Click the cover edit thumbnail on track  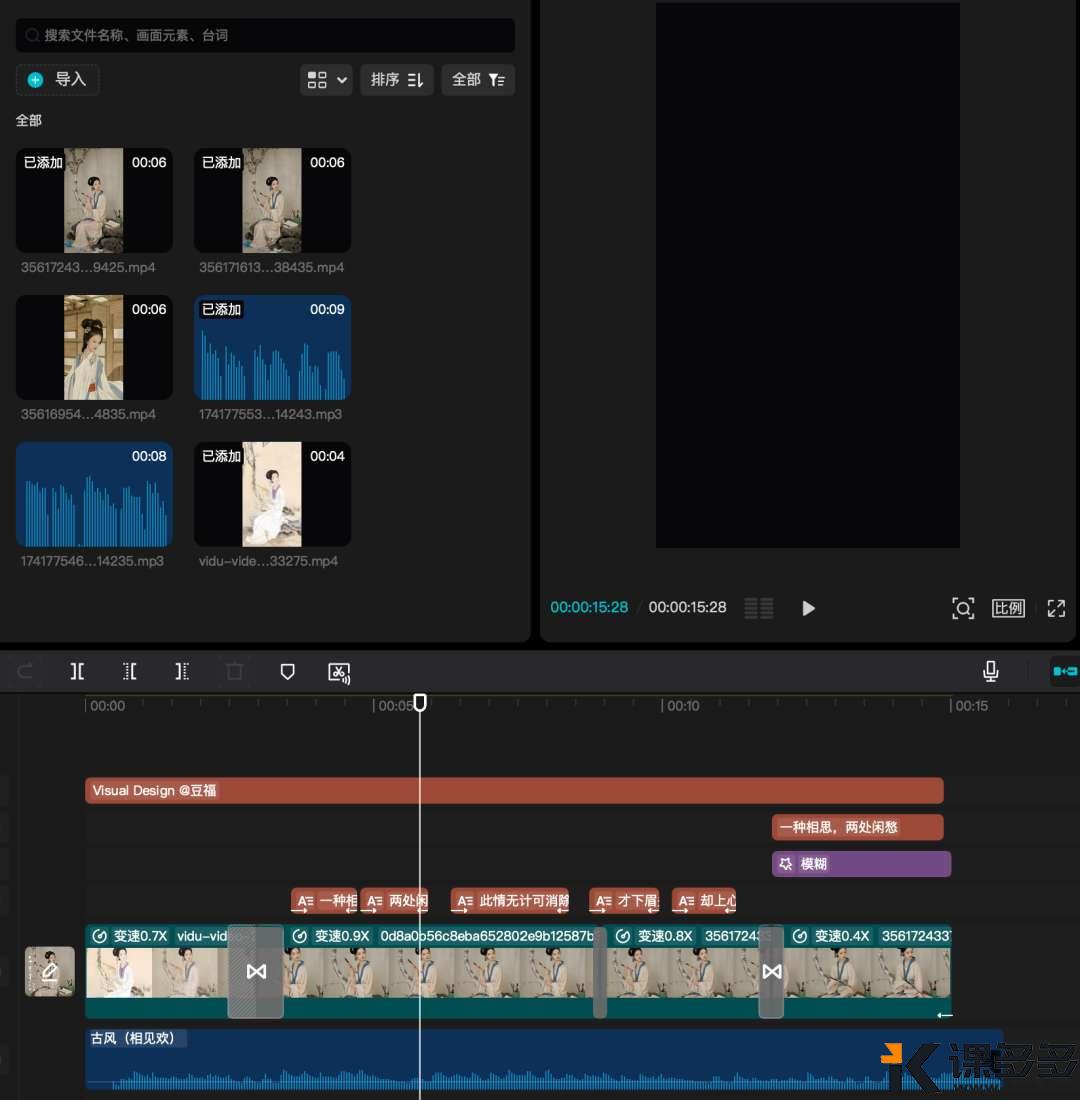[50, 972]
